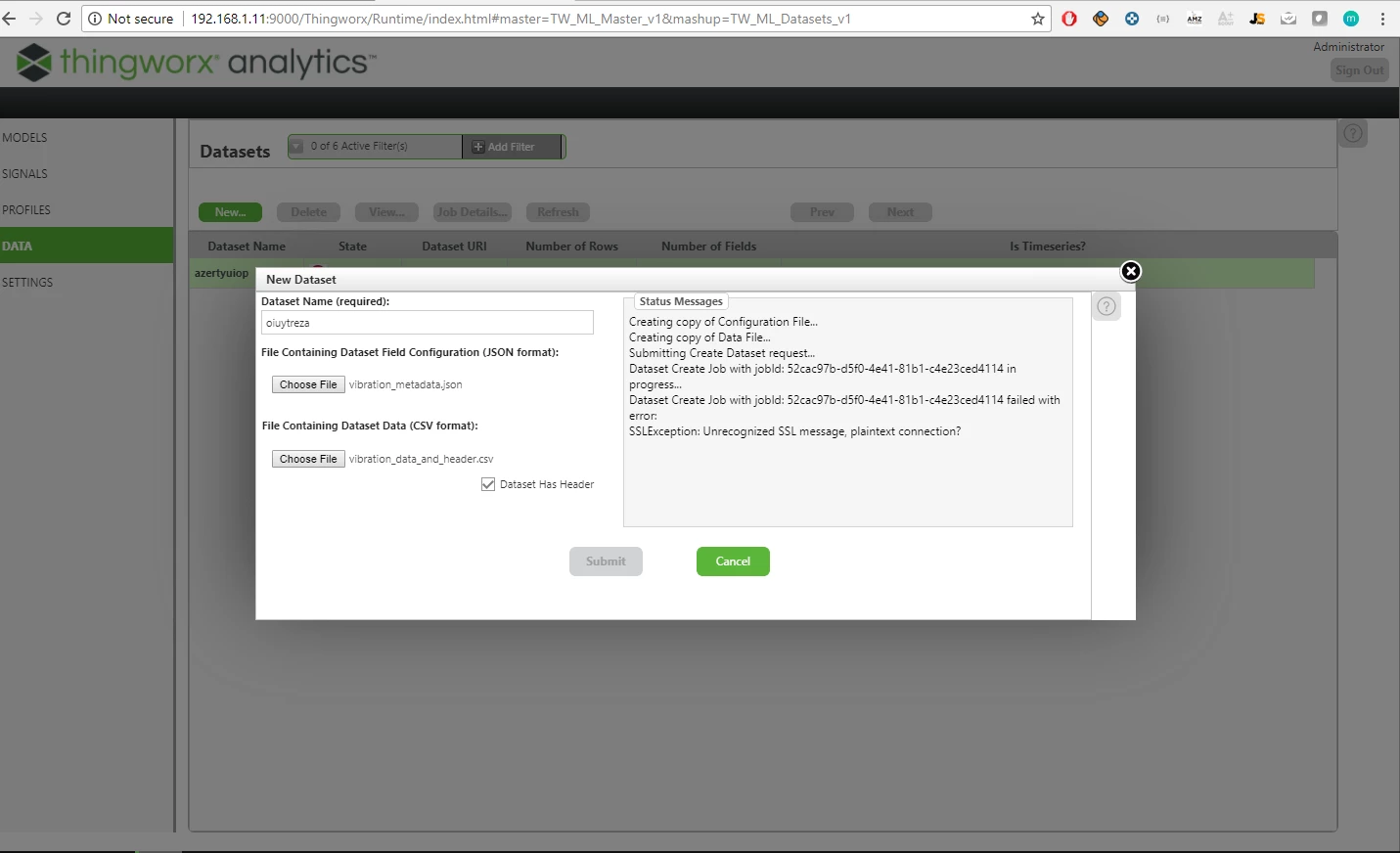The width and height of the screenshot is (1400, 853).
Task: Click the Job Details... button
Action: [x=473, y=212]
